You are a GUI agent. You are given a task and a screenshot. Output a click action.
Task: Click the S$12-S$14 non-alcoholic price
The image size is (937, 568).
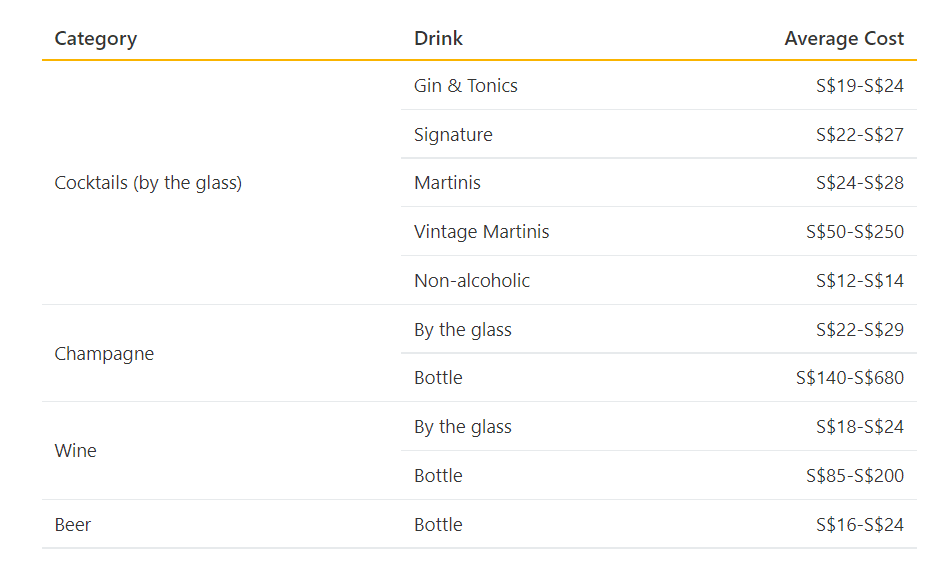pyautogui.click(x=859, y=281)
